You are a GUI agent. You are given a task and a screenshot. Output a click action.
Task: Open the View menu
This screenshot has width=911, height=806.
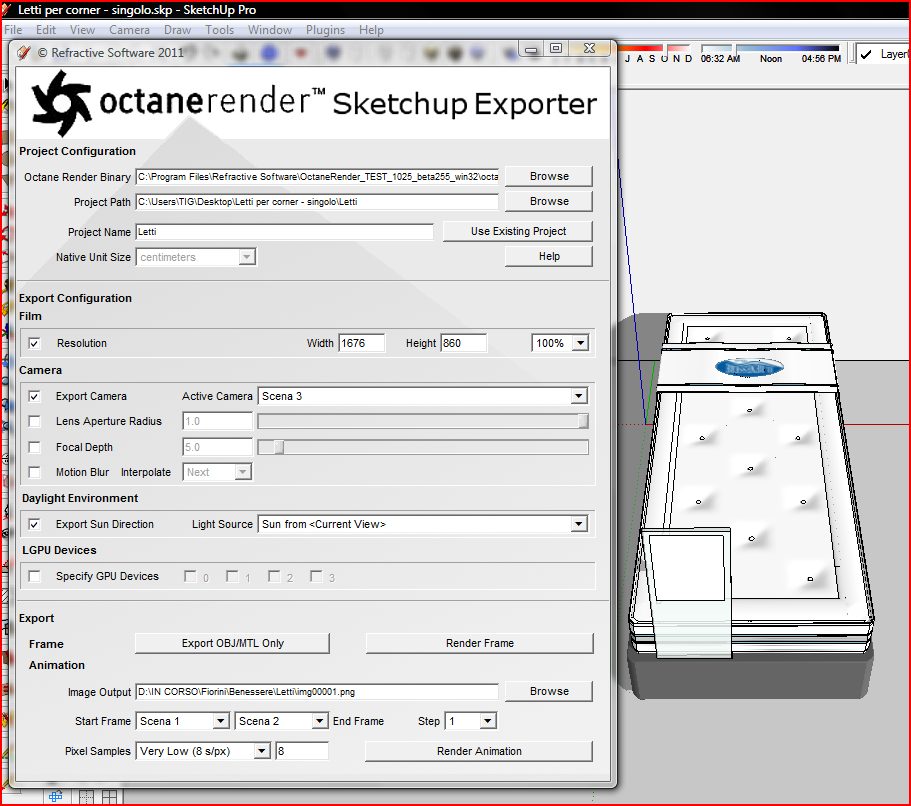[x=83, y=30]
